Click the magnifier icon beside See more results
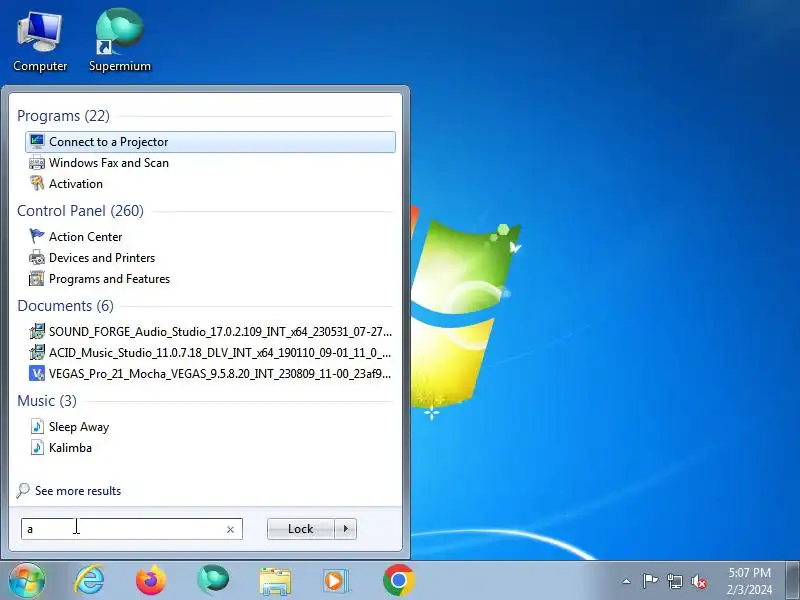This screenshot has height=600, width=800. pyautogui.click(x=22, y=491)
